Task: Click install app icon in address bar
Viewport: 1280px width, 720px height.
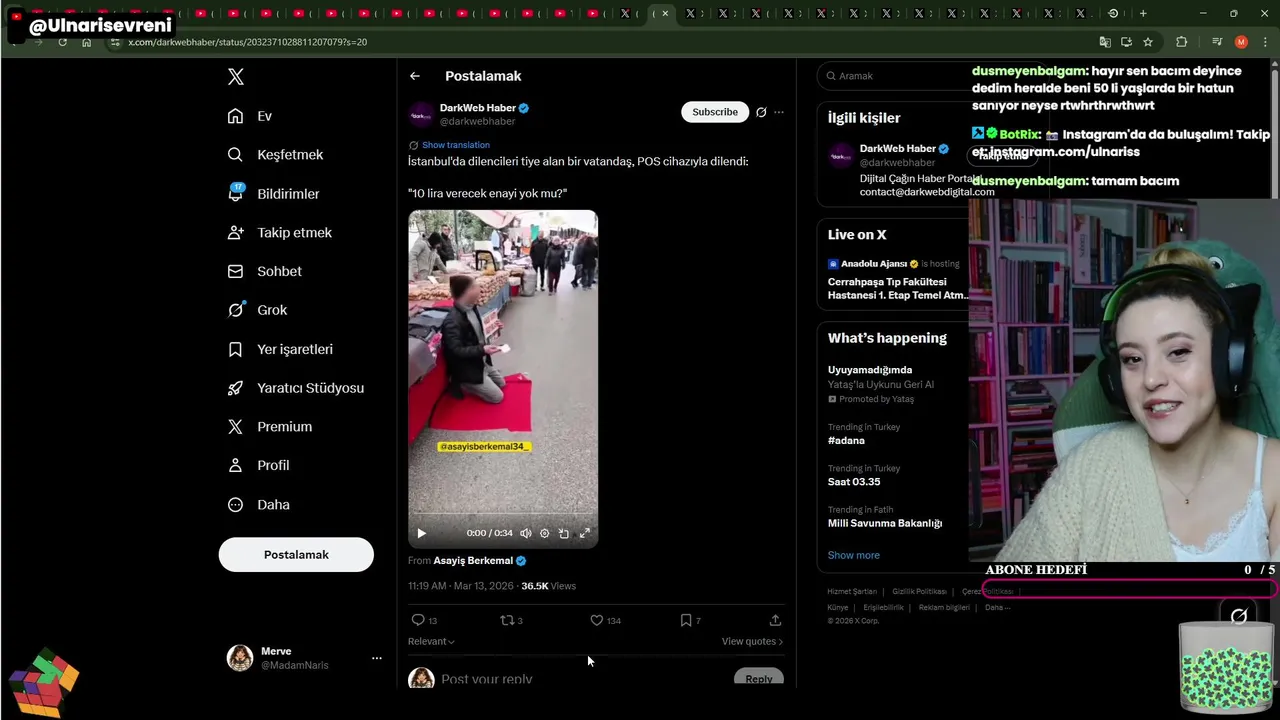Action: (x=1127, y=42)
